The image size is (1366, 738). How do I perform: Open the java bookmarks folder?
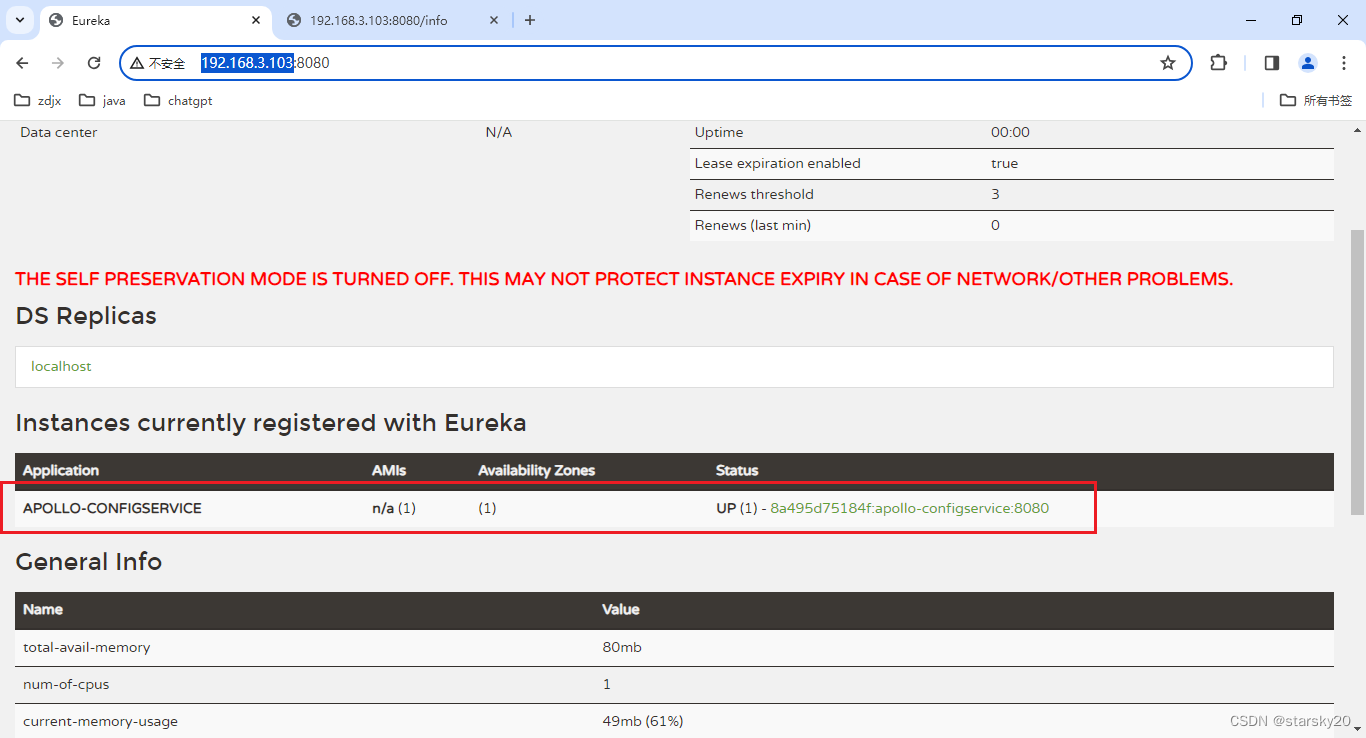(x=103, y=100)
